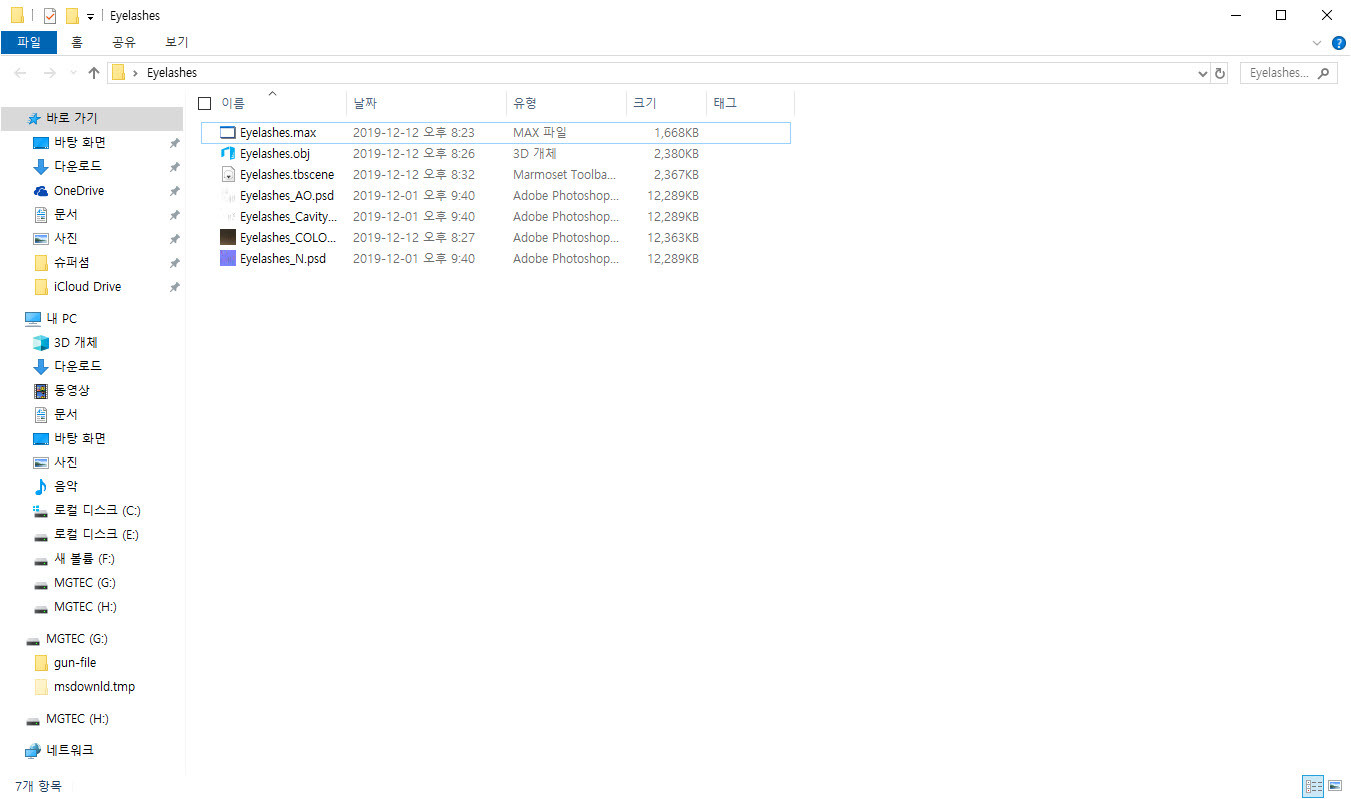
Task: Switch to details view layout
Action: coord(1313,786)
